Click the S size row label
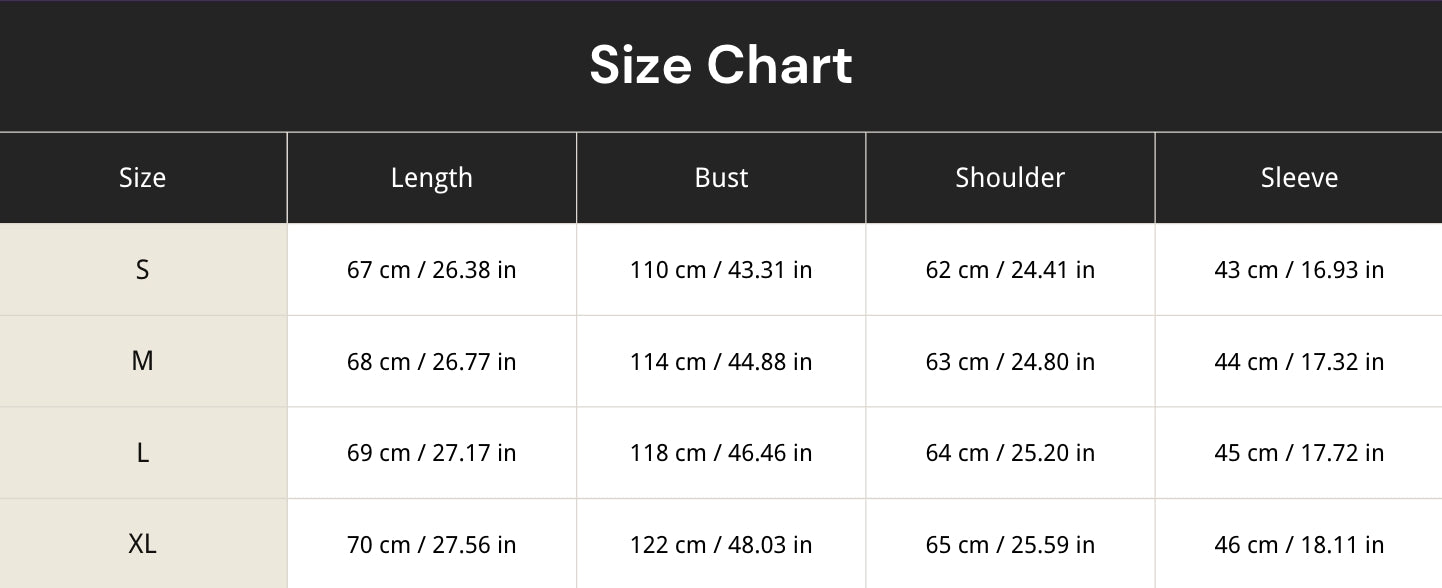The image size is (1442, 588). click(x=143, y=270)
